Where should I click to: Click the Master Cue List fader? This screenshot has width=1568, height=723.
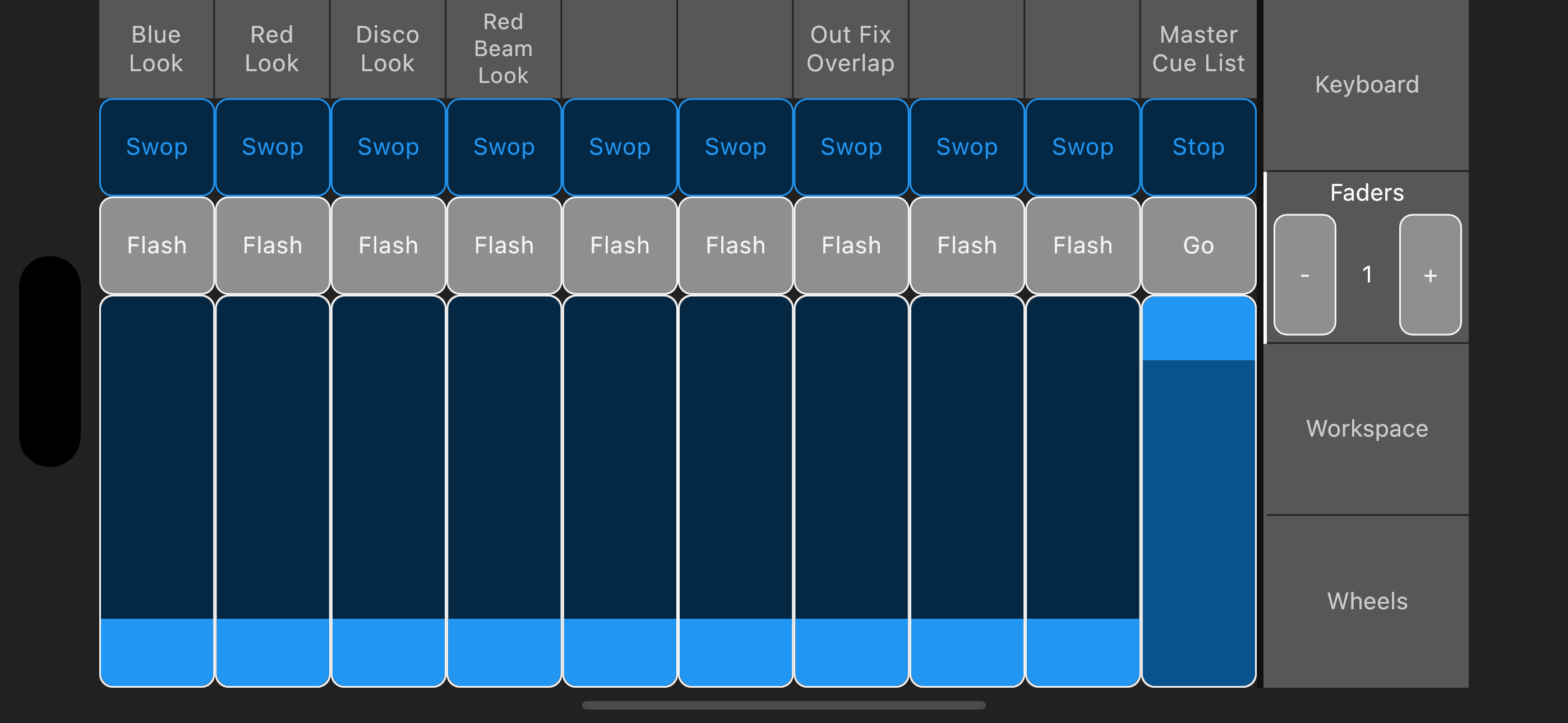(x=1198, y=490)
